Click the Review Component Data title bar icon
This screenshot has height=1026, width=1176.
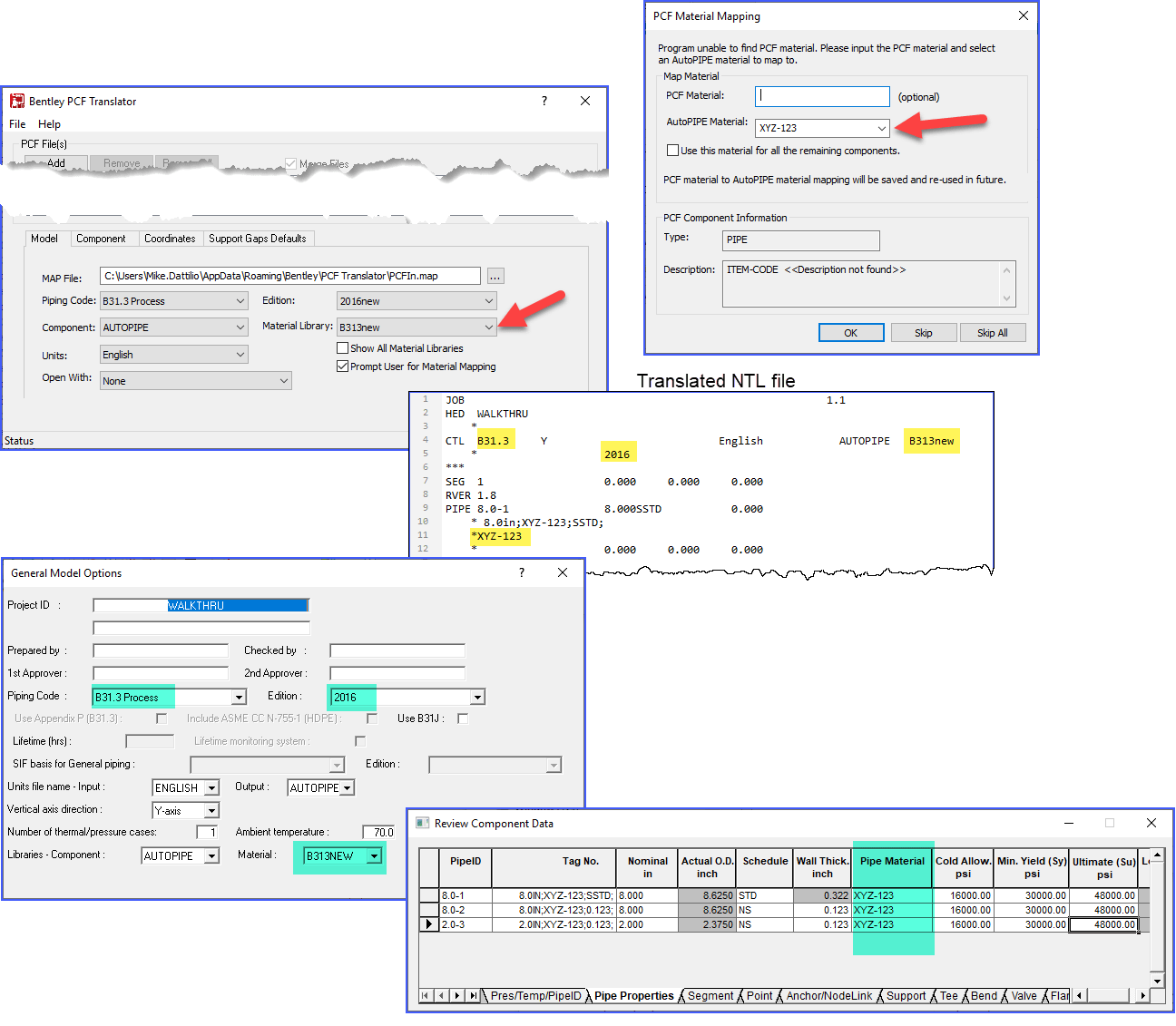click(x=421, y=823)
